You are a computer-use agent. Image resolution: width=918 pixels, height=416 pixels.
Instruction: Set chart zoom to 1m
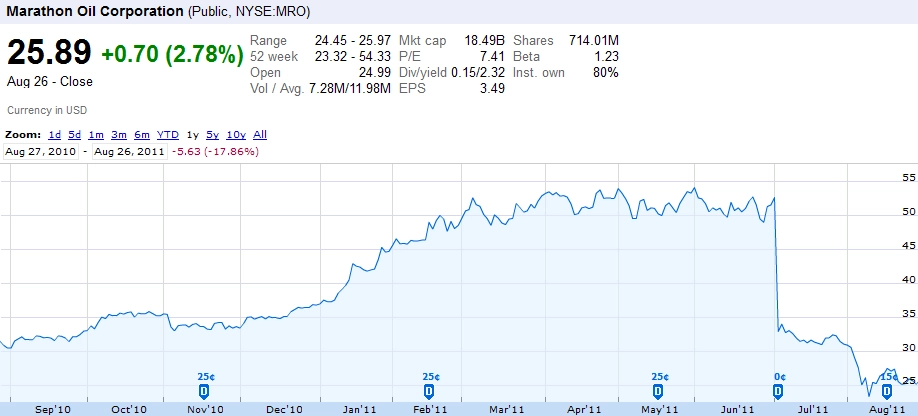coord(96,135)
